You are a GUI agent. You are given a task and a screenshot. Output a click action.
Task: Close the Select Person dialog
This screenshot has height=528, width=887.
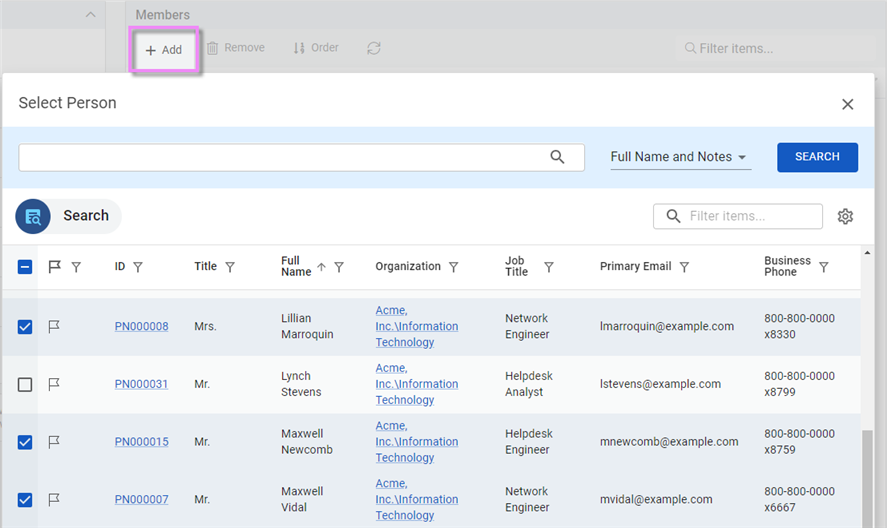tap(847, 104)
